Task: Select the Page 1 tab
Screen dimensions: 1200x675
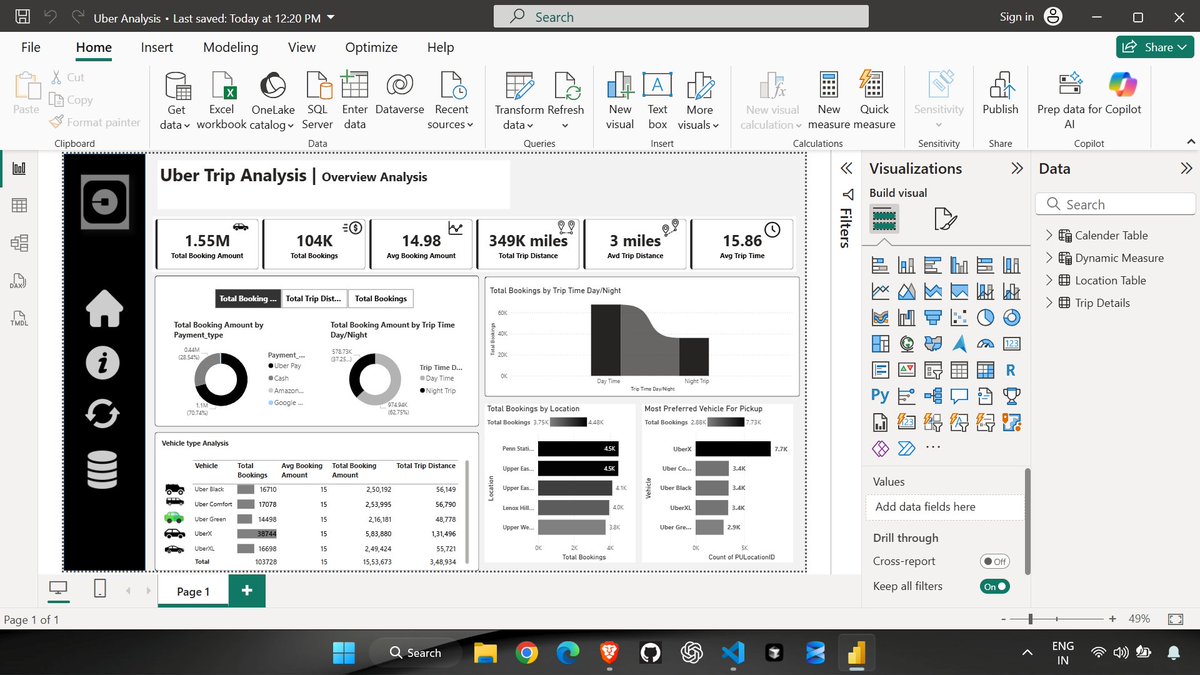Action: (193, 591)
